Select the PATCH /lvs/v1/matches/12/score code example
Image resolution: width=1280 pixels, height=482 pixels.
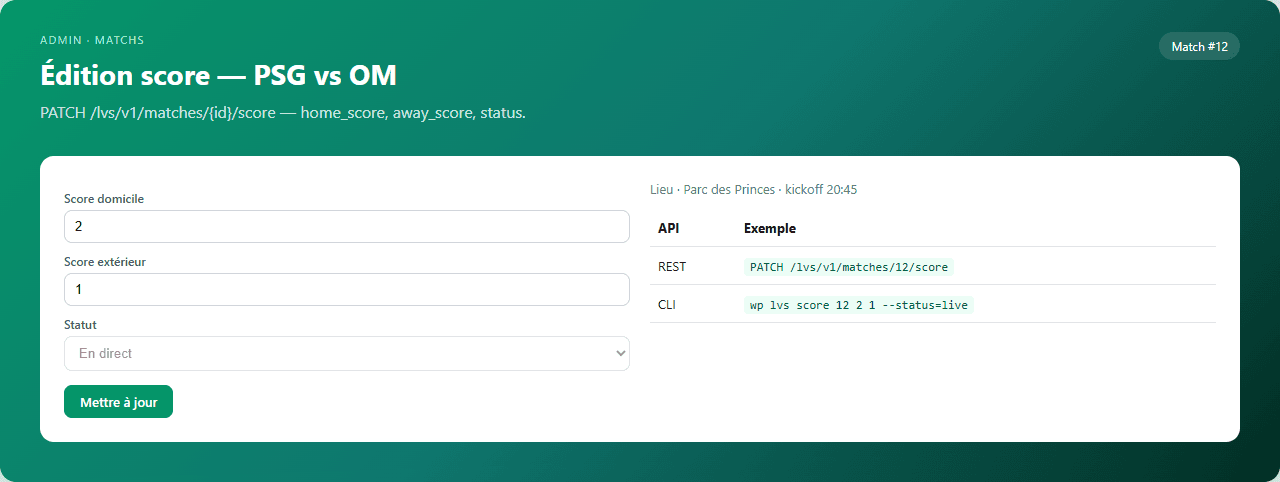click(849, 267)
